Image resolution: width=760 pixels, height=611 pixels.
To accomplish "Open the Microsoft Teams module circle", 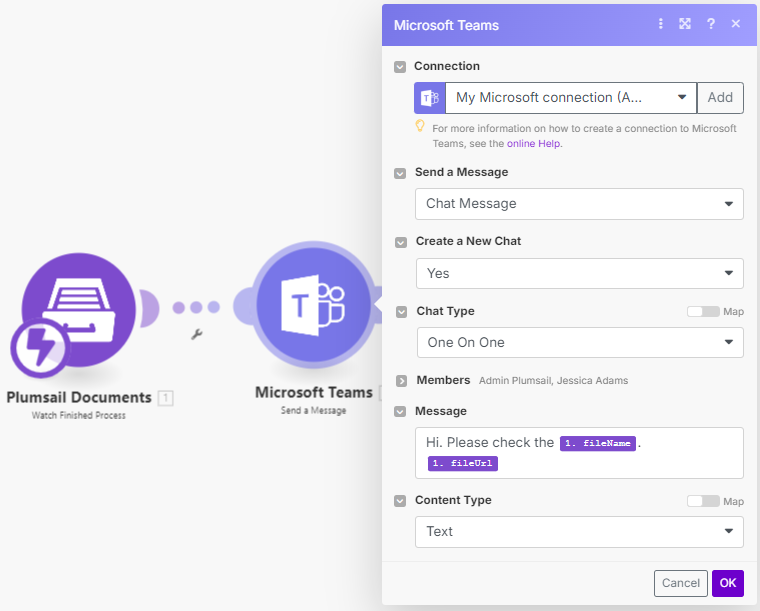I will tap(313, 304).
